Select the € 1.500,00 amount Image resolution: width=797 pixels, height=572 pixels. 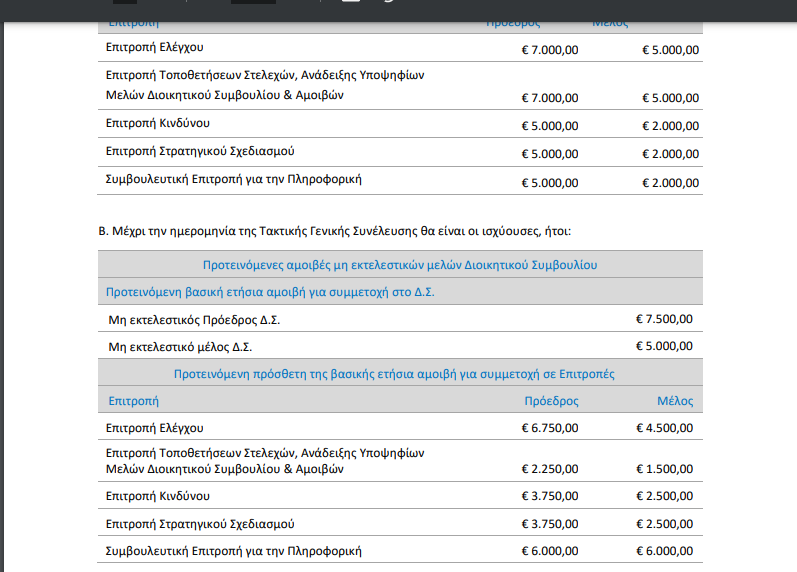tap(664, 469)
